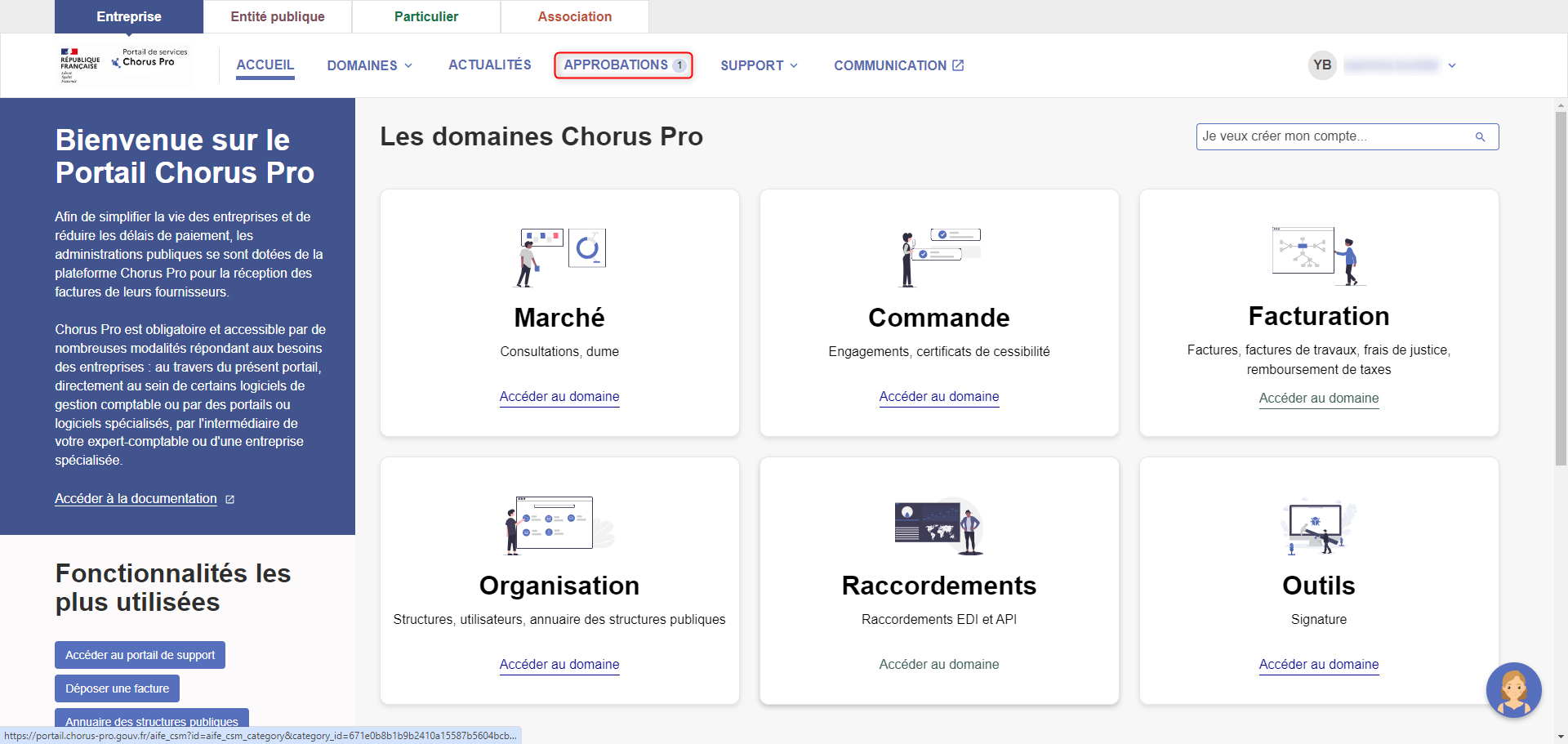
Task: Click the Approbations notification badge
Action: point(679,65)
